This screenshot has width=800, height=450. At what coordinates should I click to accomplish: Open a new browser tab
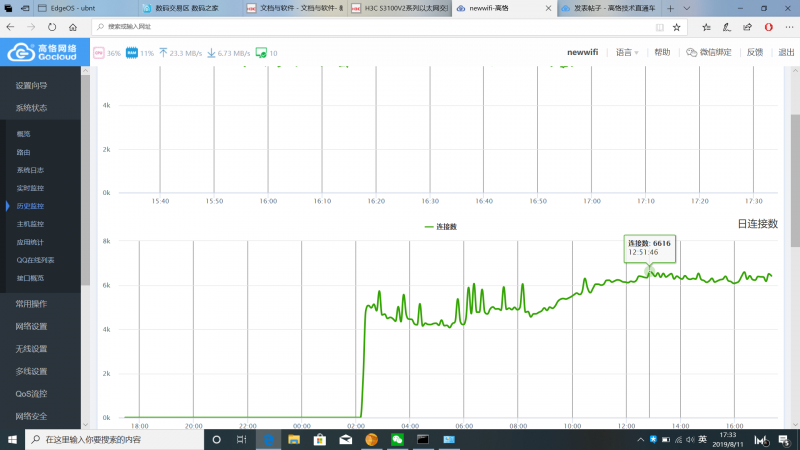[670, 8]
